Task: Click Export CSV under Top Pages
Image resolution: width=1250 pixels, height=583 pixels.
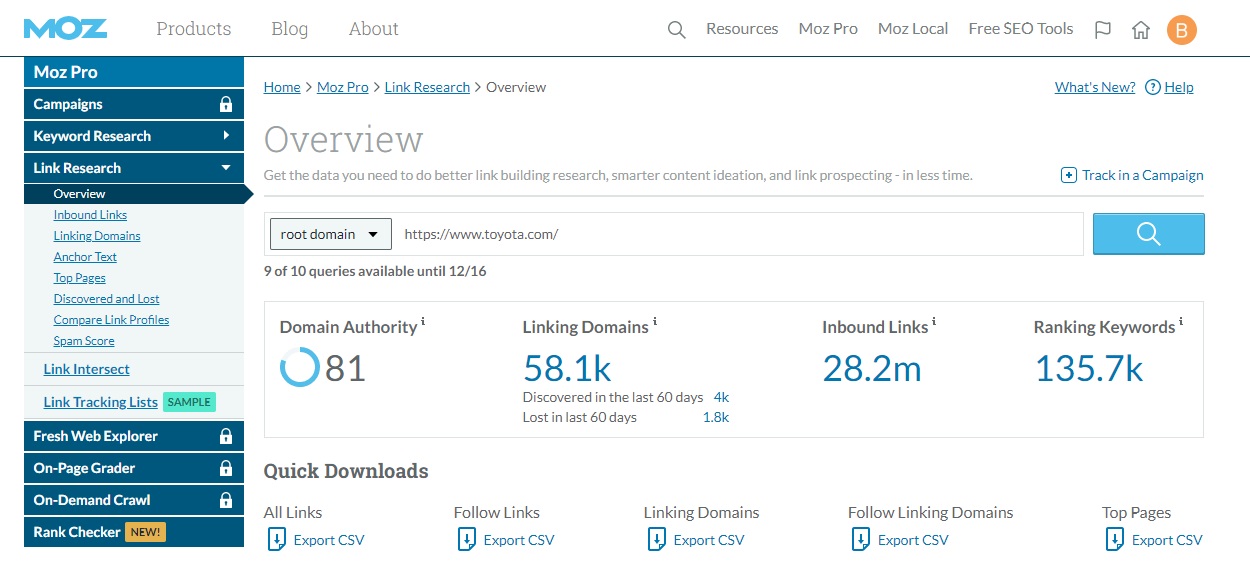Action: coord(1167,540)
